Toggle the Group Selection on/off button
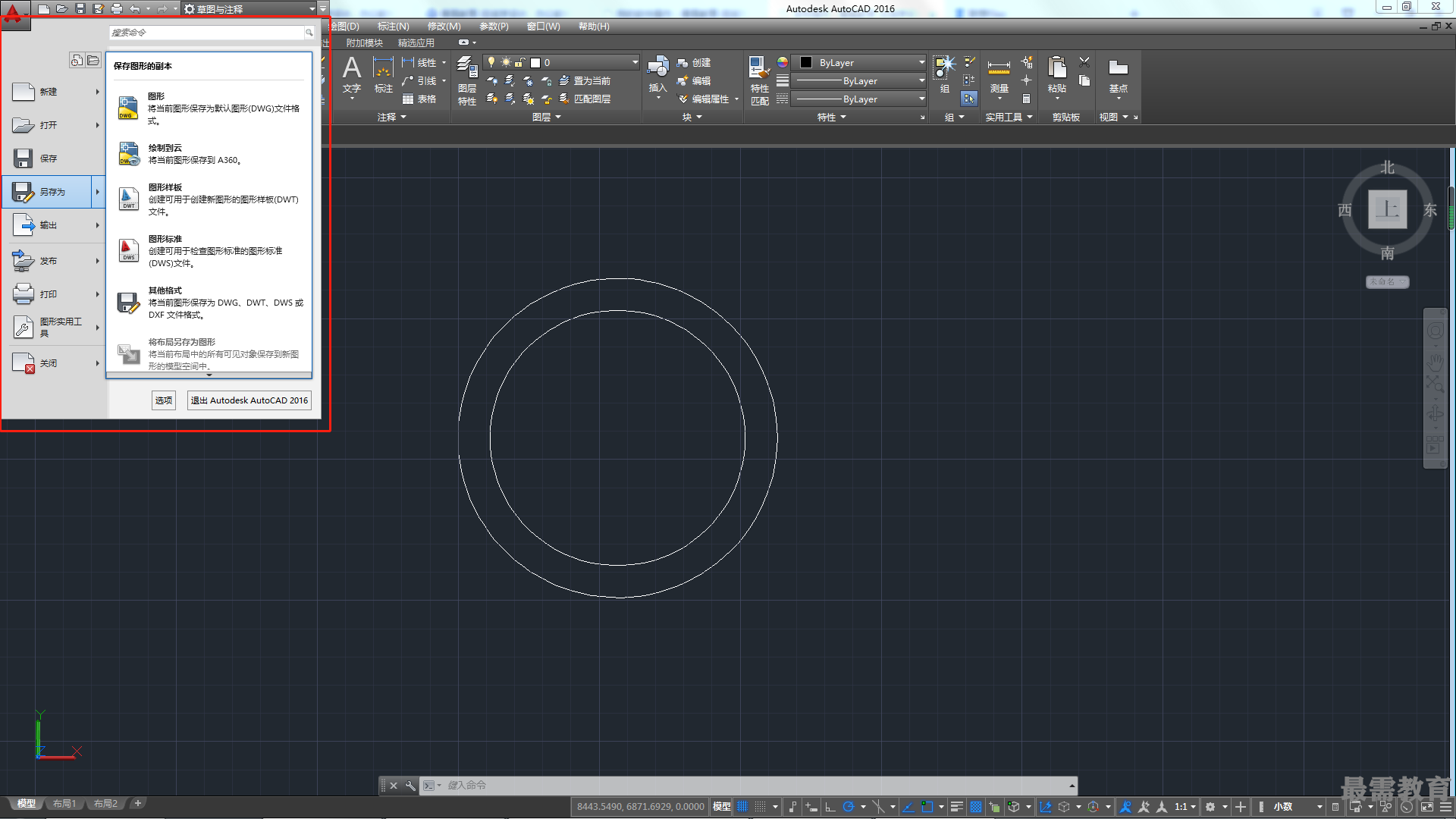 coord(969,99)
